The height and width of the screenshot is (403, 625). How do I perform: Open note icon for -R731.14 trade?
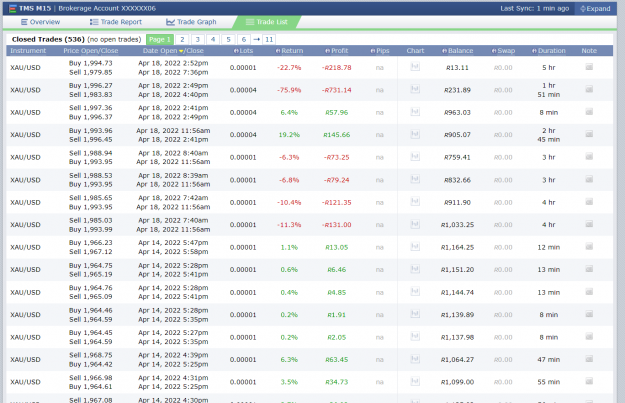pos(589,89)
